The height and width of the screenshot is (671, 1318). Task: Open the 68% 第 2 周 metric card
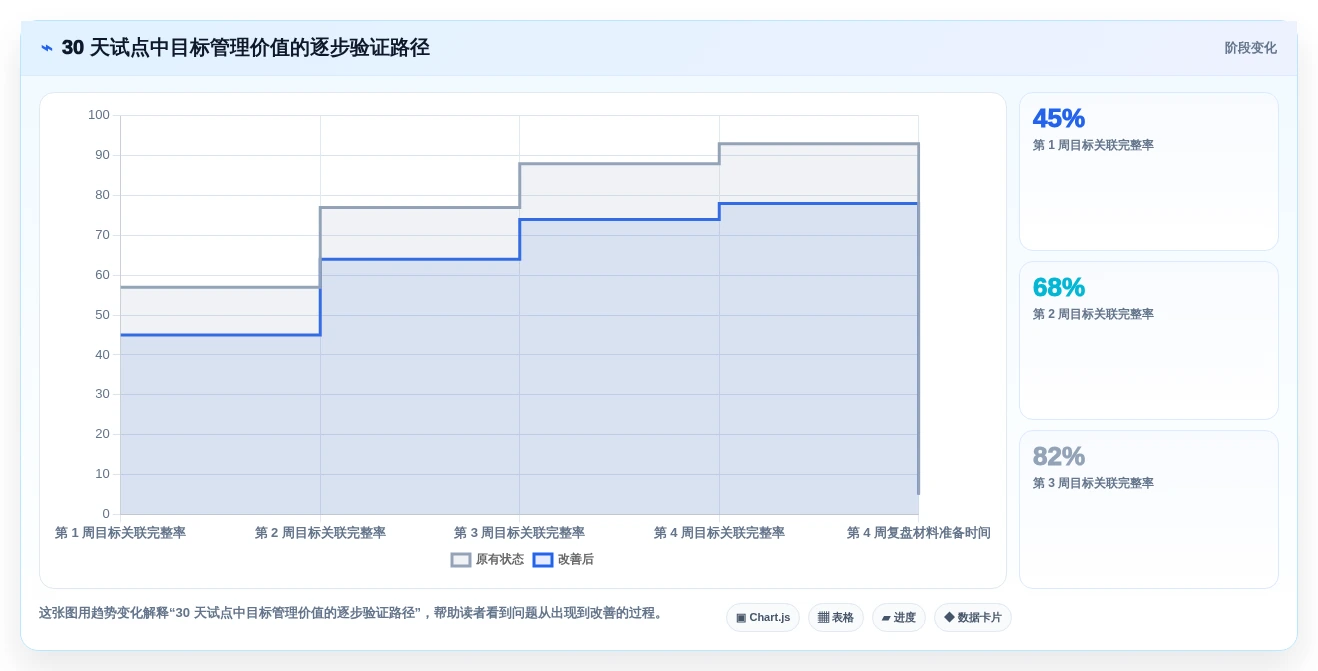pyautogui.click(x=1149, y=340)
